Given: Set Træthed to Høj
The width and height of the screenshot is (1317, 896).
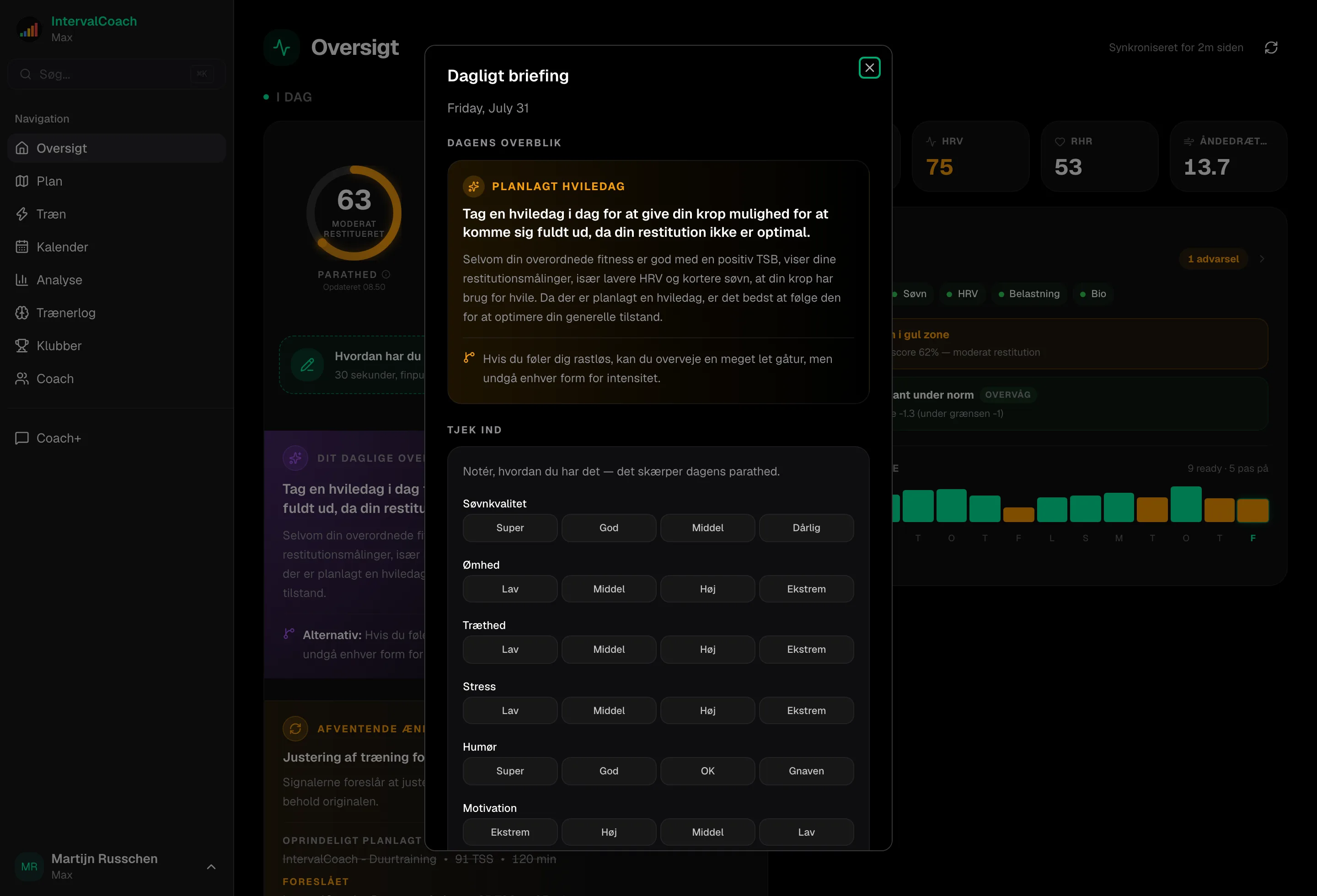Looking at the screenshot, I should [708, 650].
